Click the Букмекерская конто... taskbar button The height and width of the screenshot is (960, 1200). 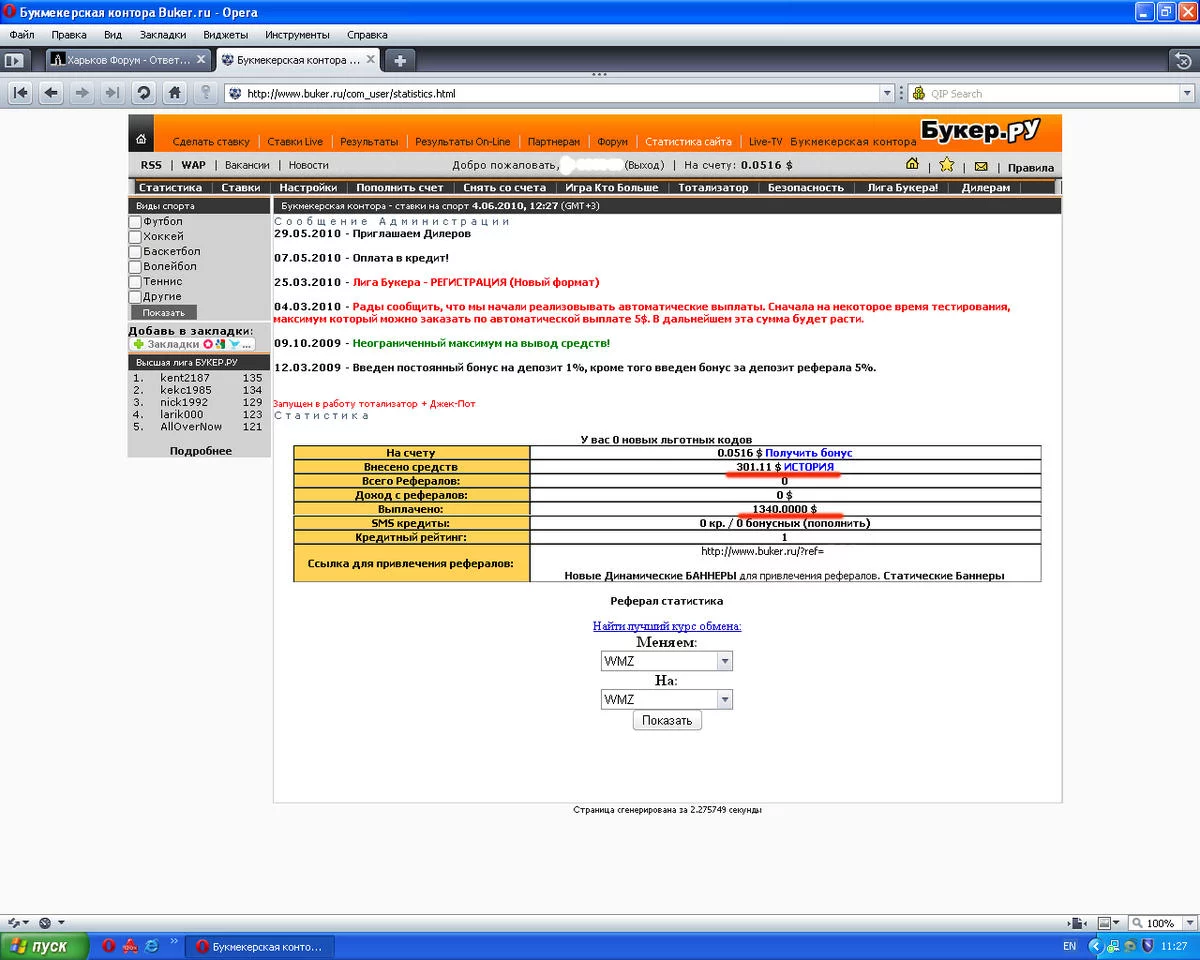(x=260, y=946)
